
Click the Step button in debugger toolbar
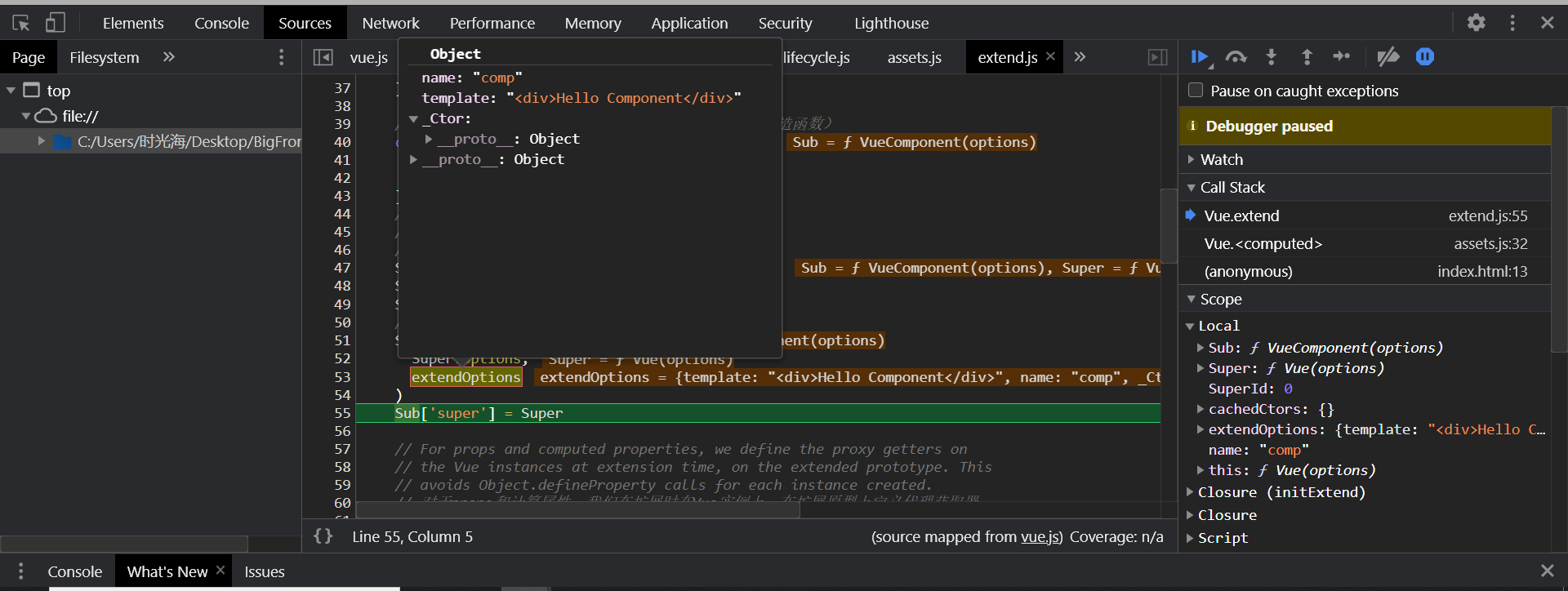pos(1342,57)
